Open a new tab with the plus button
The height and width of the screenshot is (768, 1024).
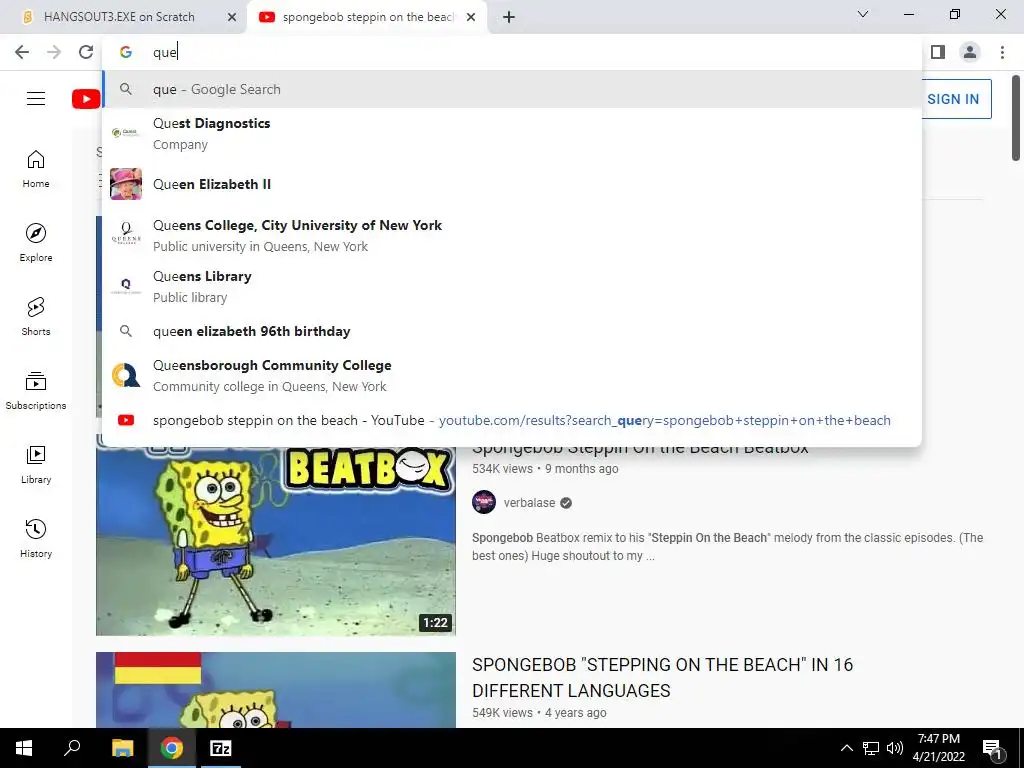509,17
